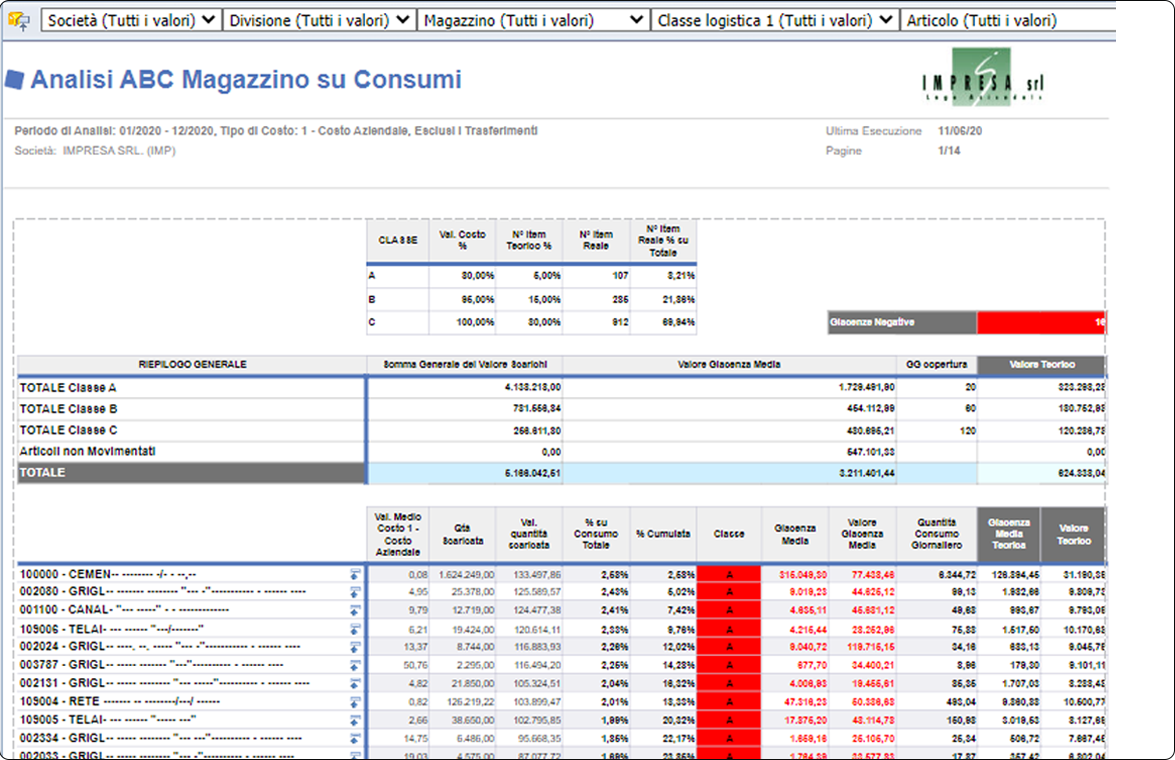This screenshot has width=1175, height=760.
Task: Open the Magazzino filter dropdown
Action: click(x=534, y=20)
